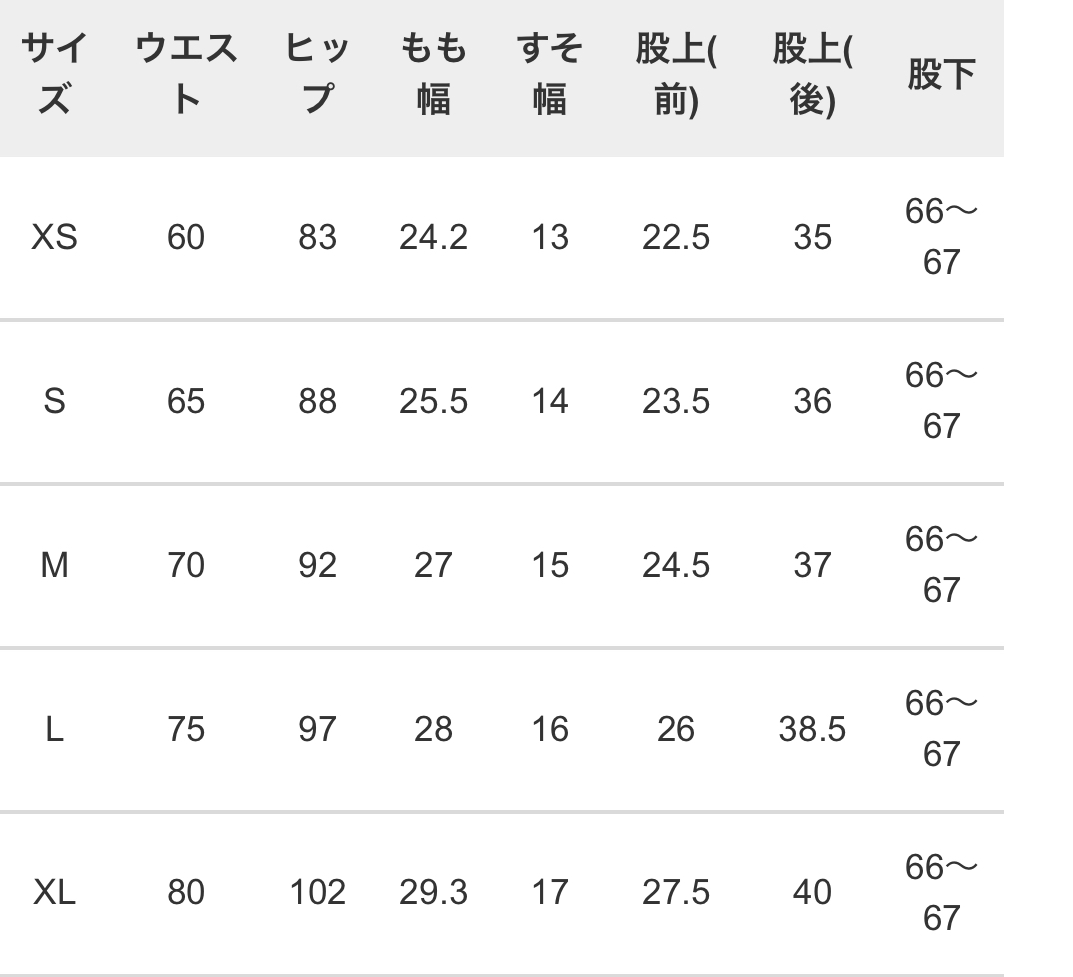This screenshot has width=1073, height=977.
Task: Click the ウエスト column header
Action: (x=186, y=74)
